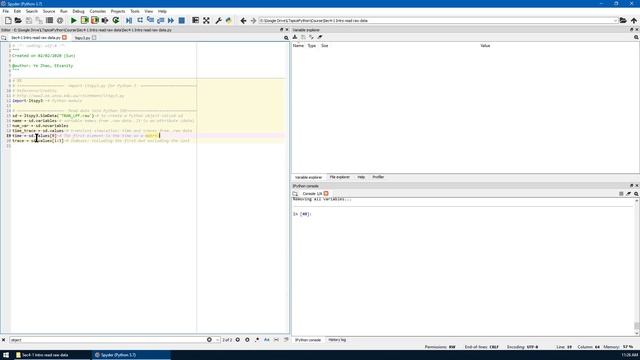
Task: Import data in Variable explorer
Action: coord(295,37)
